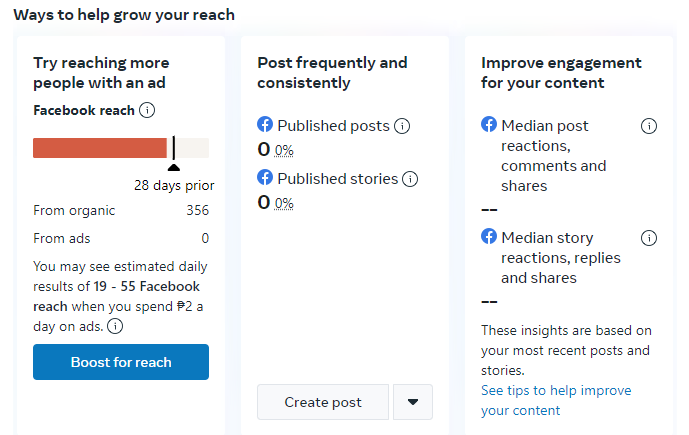
Task: Click info icon for Median post reactions
Action: pyautogui.click(x=648, y=126)
